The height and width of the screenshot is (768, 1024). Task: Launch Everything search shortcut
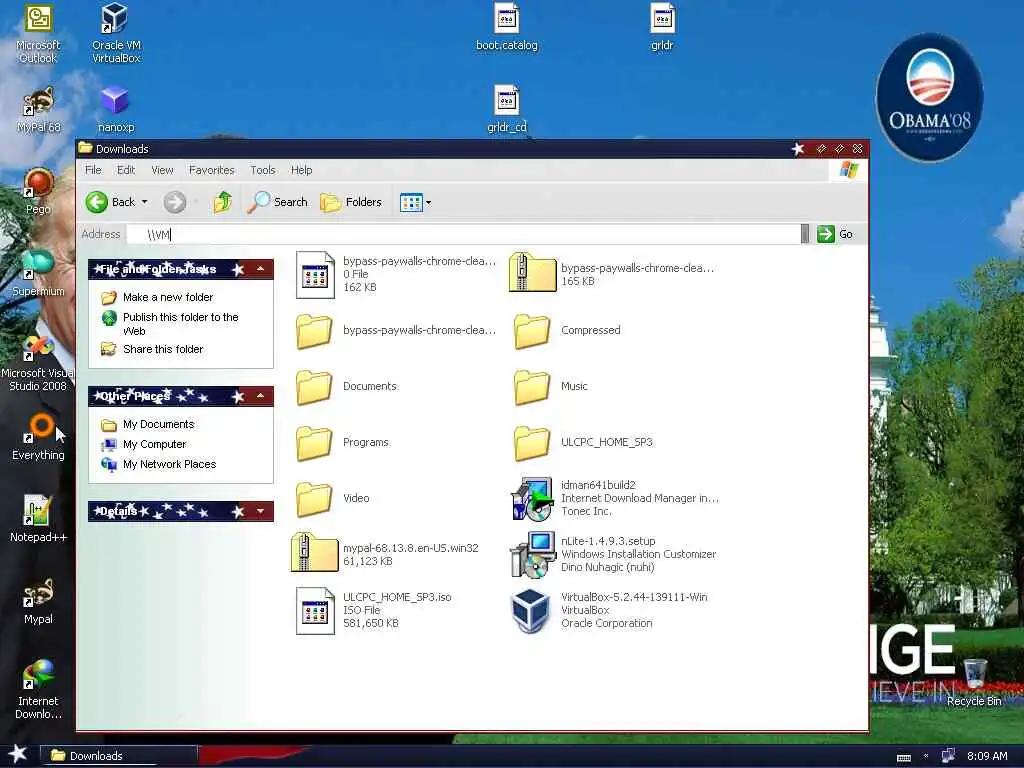pos(38,437)
